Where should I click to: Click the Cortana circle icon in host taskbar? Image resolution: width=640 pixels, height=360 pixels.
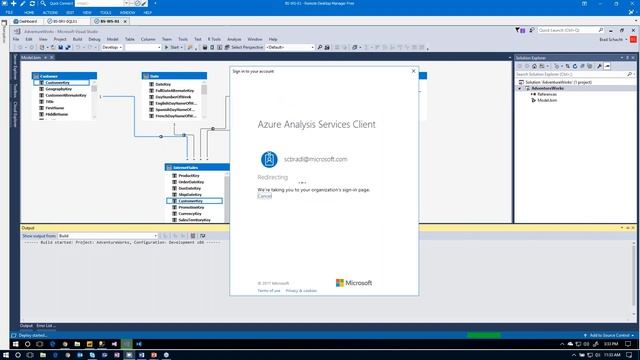(x=18, y=355)
